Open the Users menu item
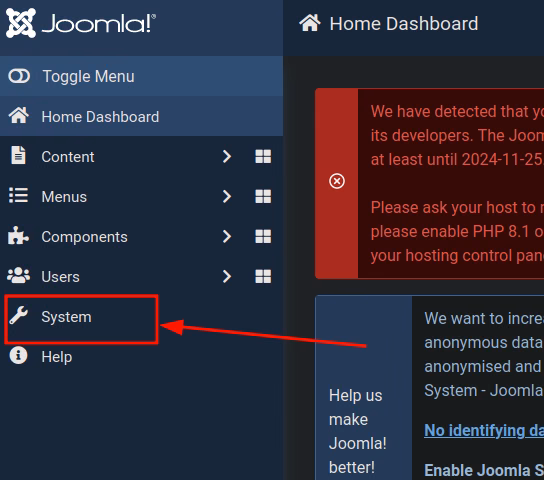The width and height of the screenshot is (544, 480). coord(60,277)
